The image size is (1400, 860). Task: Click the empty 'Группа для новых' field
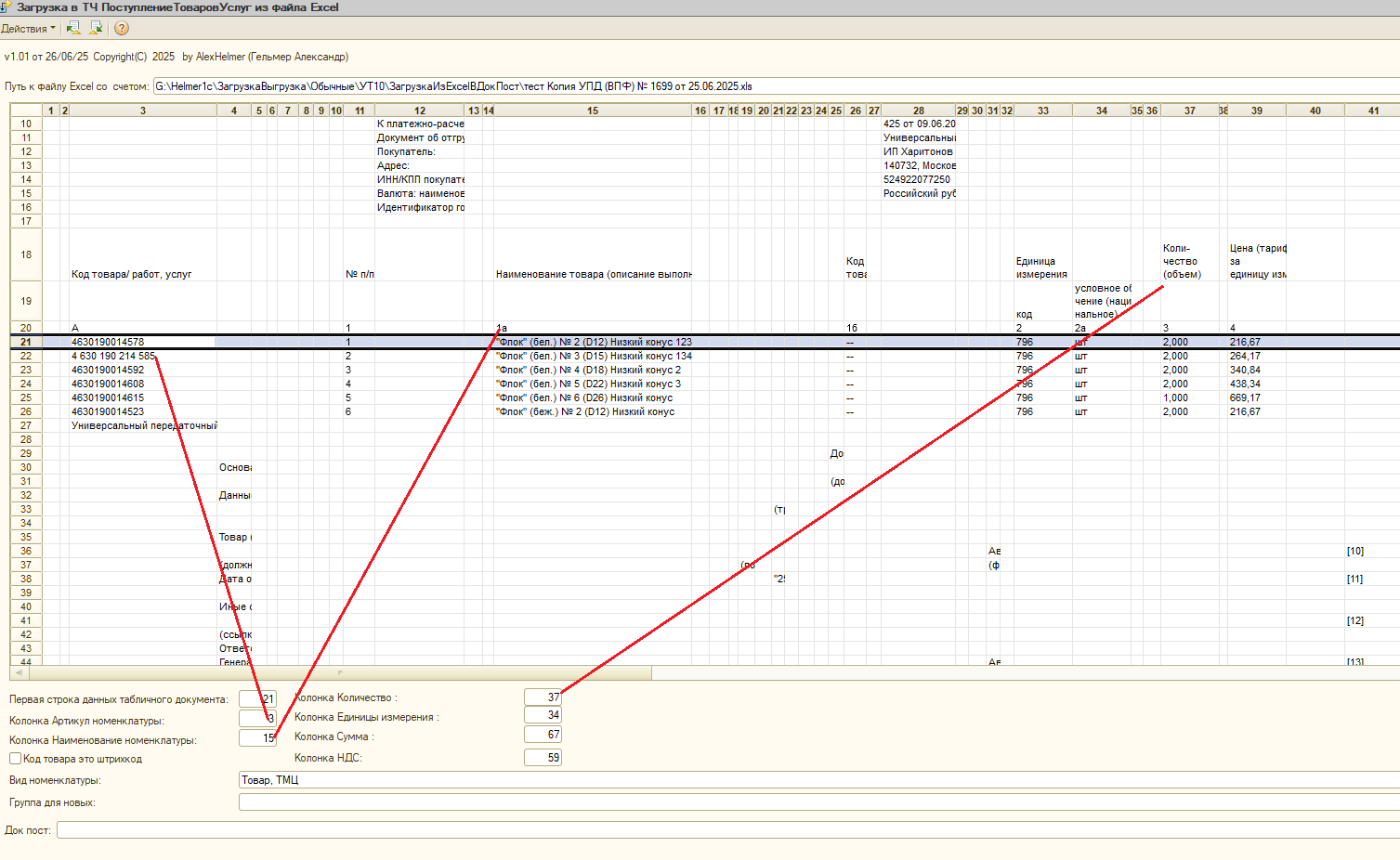point(819,802)
